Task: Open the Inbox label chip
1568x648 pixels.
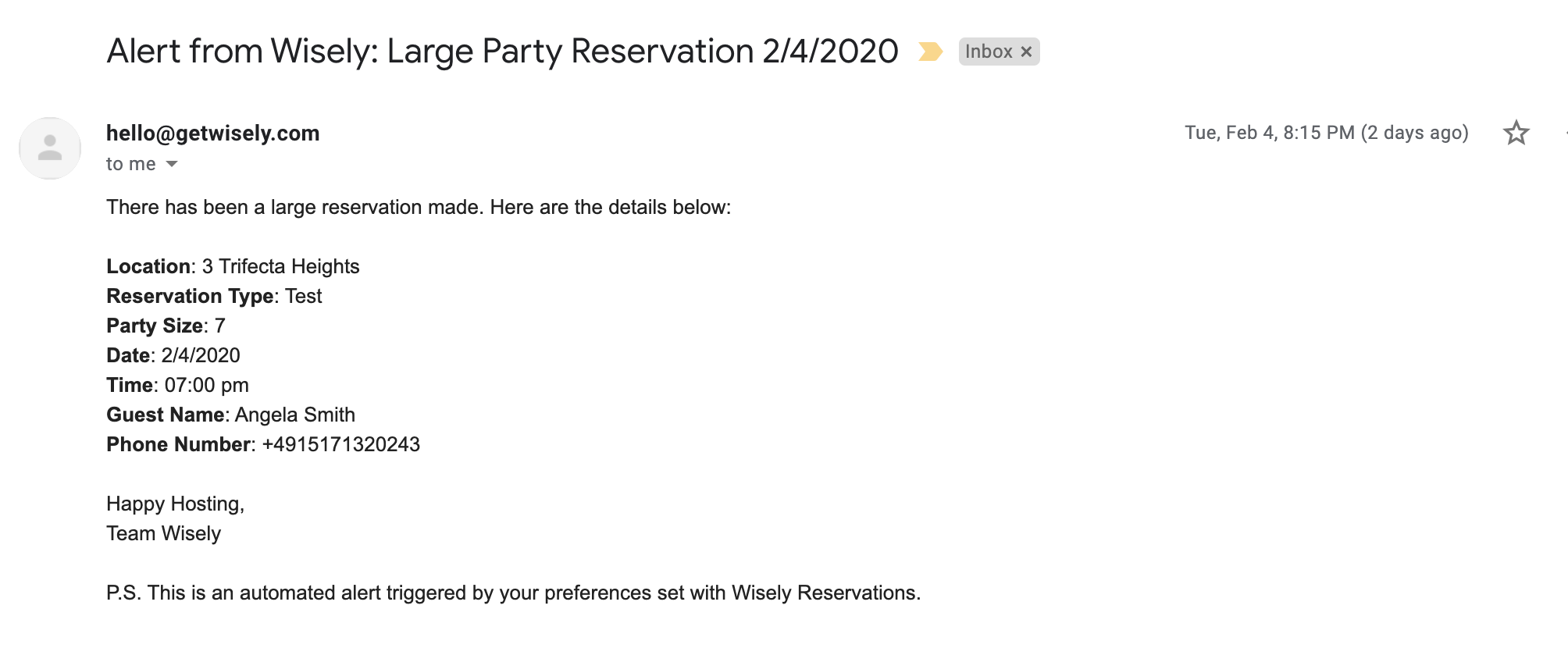Action: (x=989, y=52)
